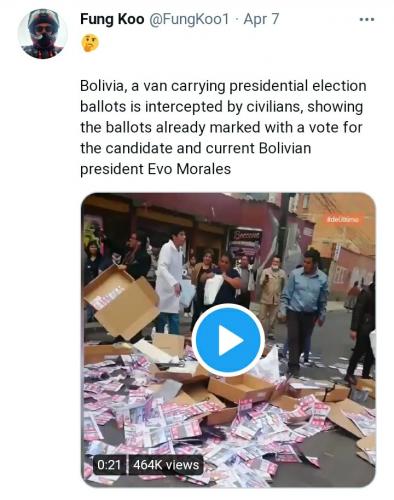
Task: Click the 464K views counter
Action: (x=166, y=464)
